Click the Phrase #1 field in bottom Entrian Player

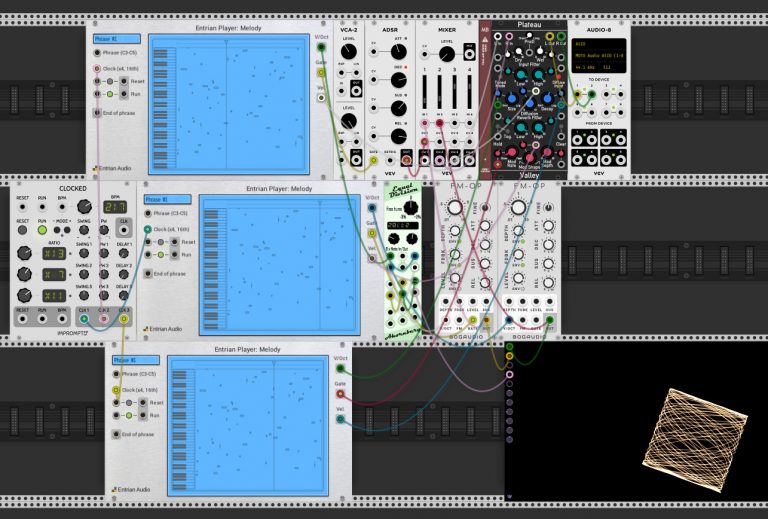[136, 360]
